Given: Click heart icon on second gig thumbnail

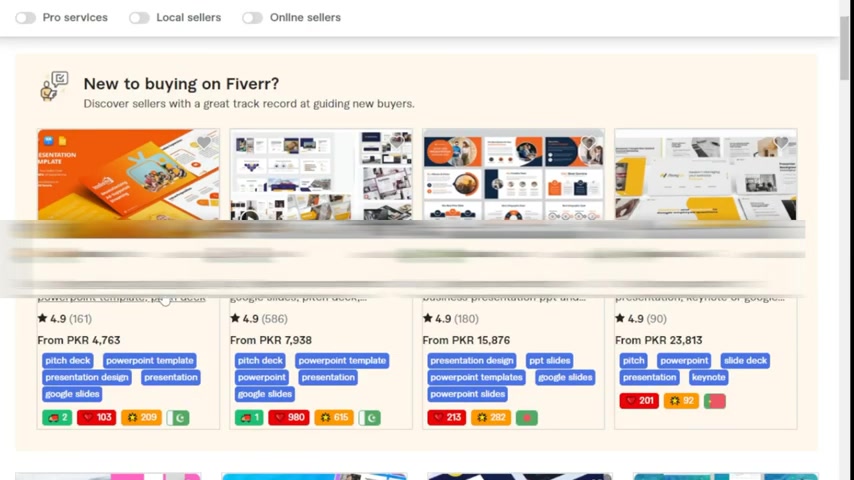Looking at the screenshot, I should (x=396, y=142).
